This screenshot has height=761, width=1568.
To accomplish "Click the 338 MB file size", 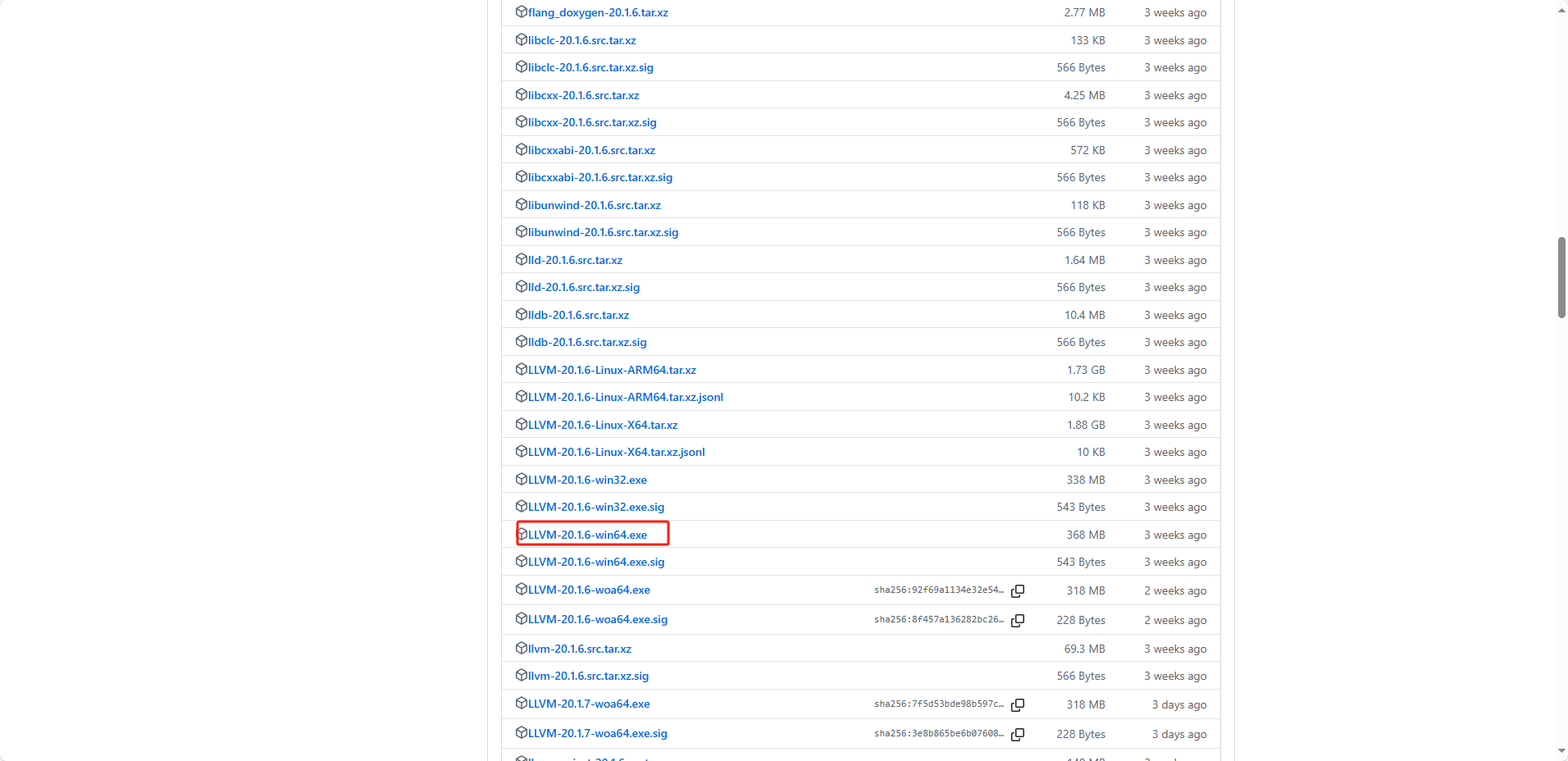I will (x=1086, y=480).
